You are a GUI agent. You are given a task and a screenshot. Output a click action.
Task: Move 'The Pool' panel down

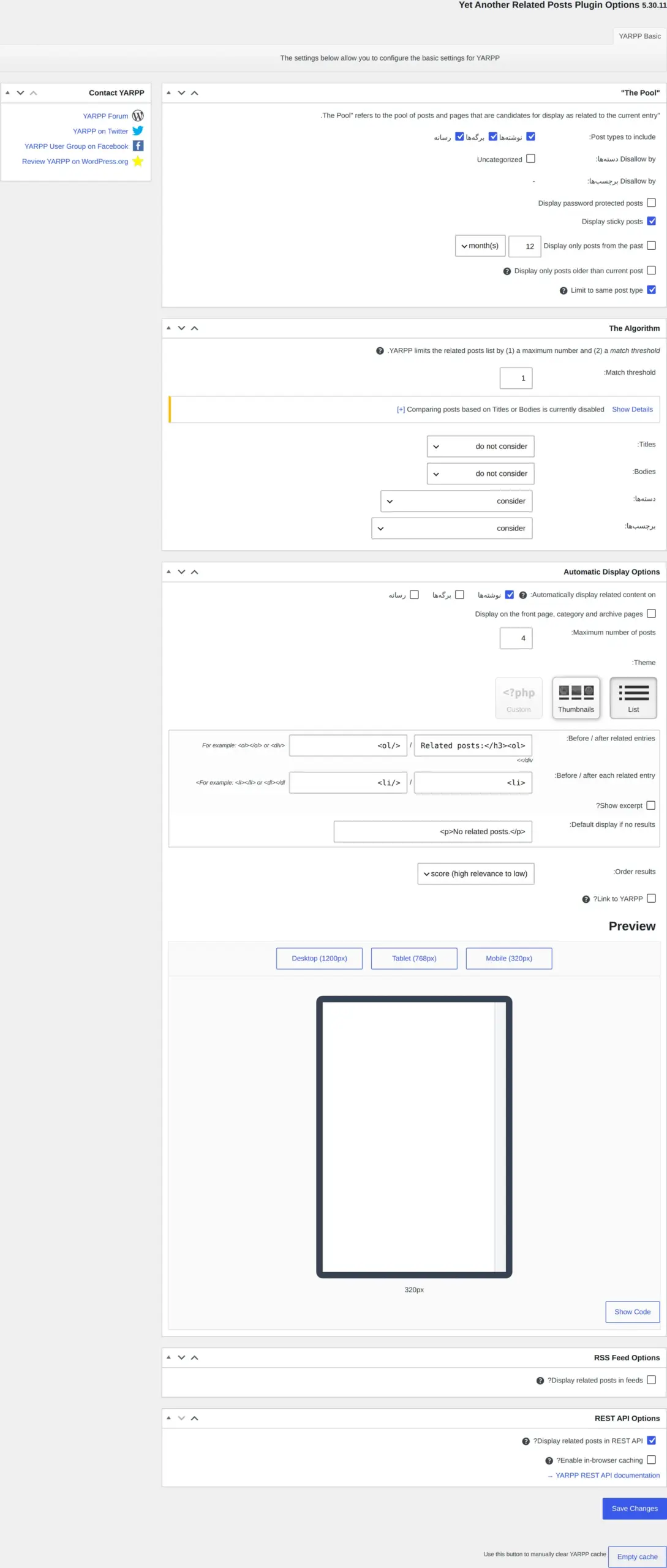[x=181, y=93]
